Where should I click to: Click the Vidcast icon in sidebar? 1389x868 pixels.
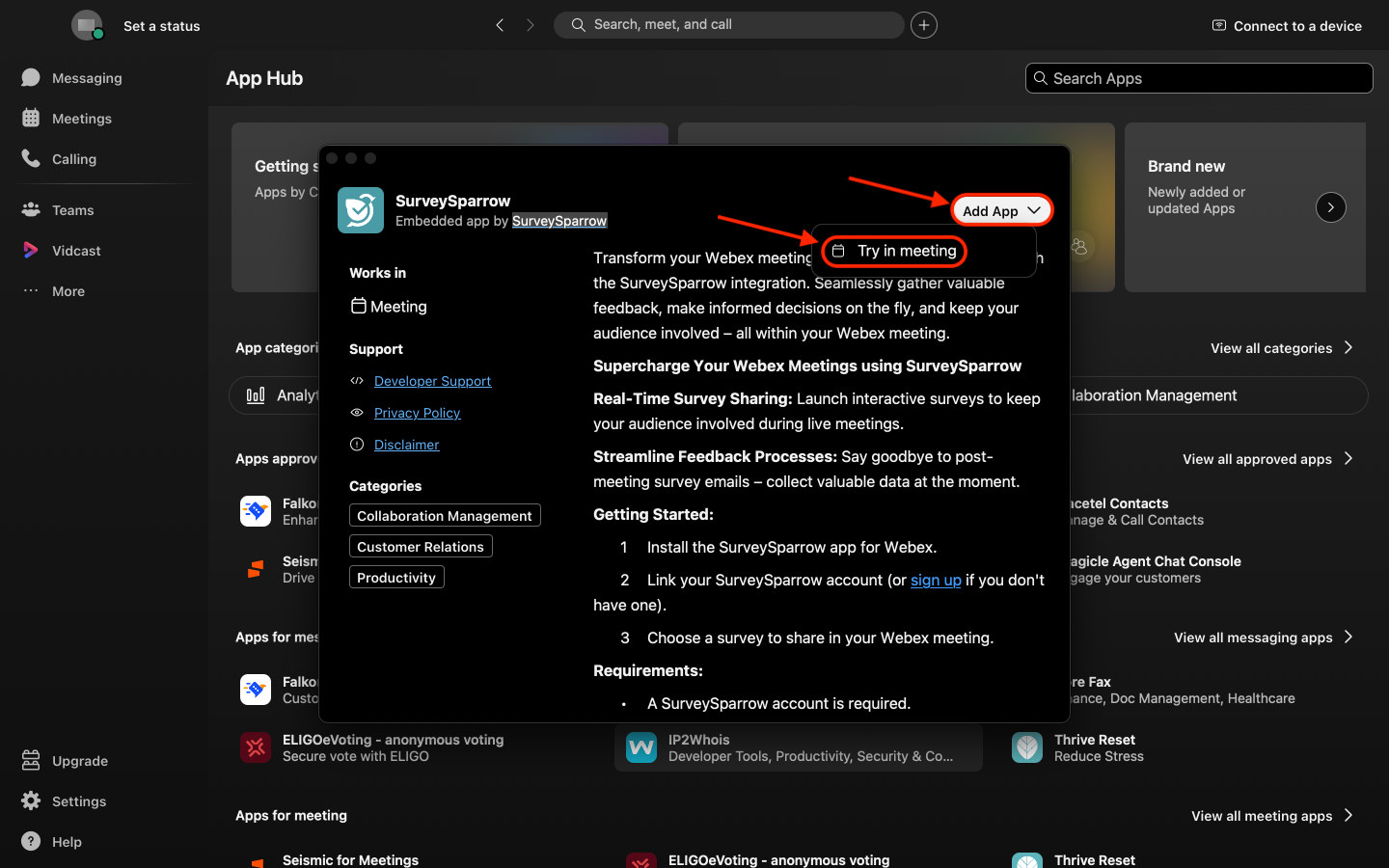click(31, 251)
